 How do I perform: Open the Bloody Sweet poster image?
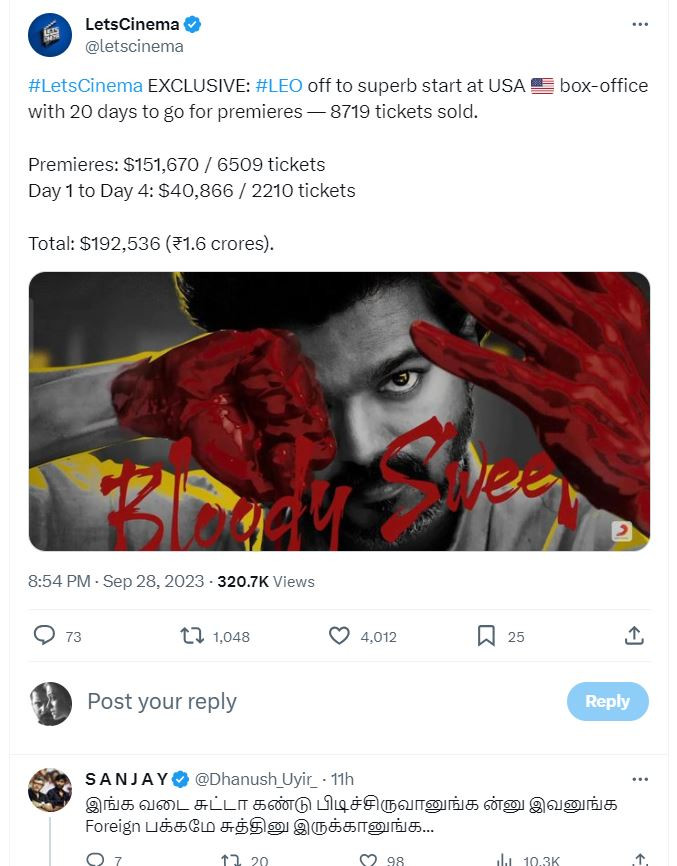339,411
